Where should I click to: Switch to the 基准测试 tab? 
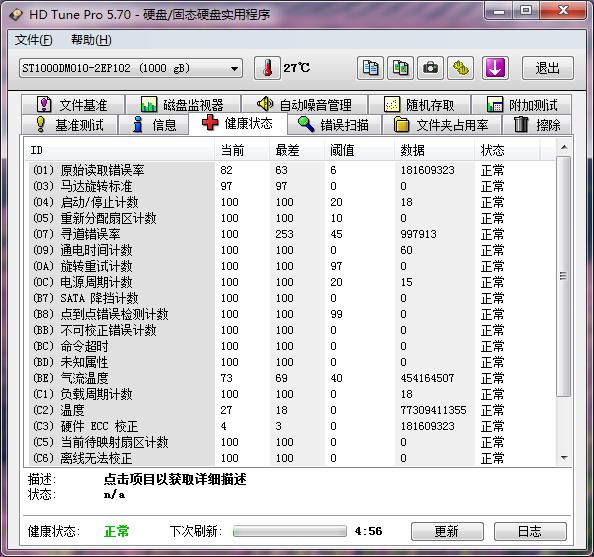point(69,125)
